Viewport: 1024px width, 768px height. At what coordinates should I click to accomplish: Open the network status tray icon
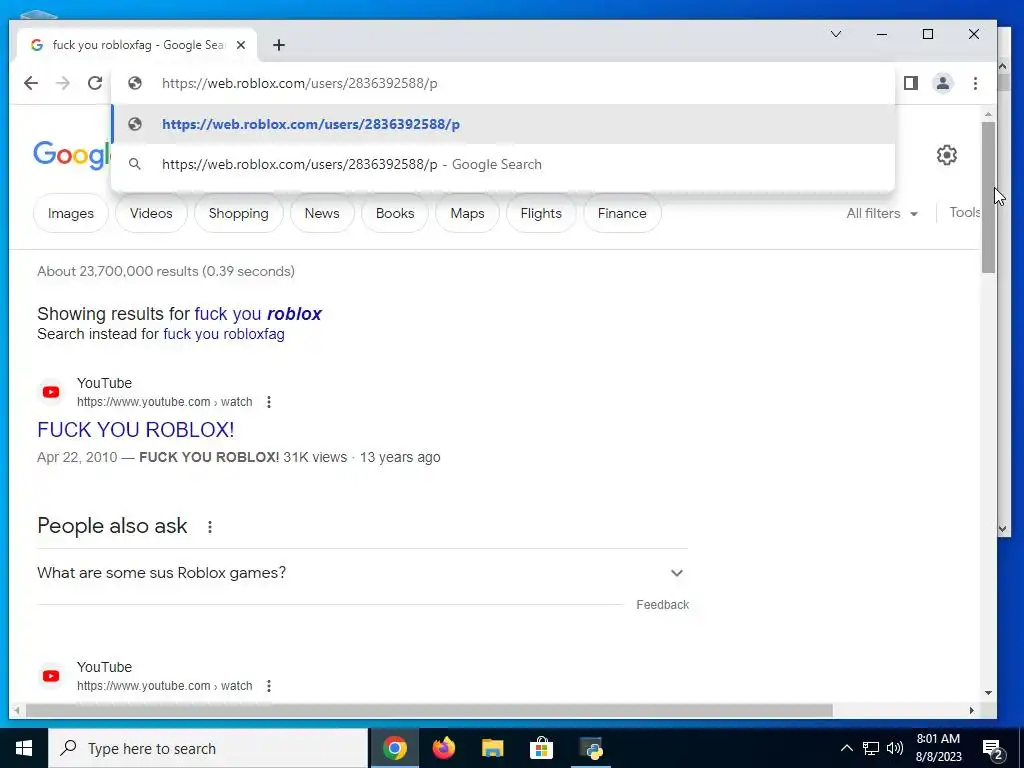pyautogui.click(x=871, y=748)
